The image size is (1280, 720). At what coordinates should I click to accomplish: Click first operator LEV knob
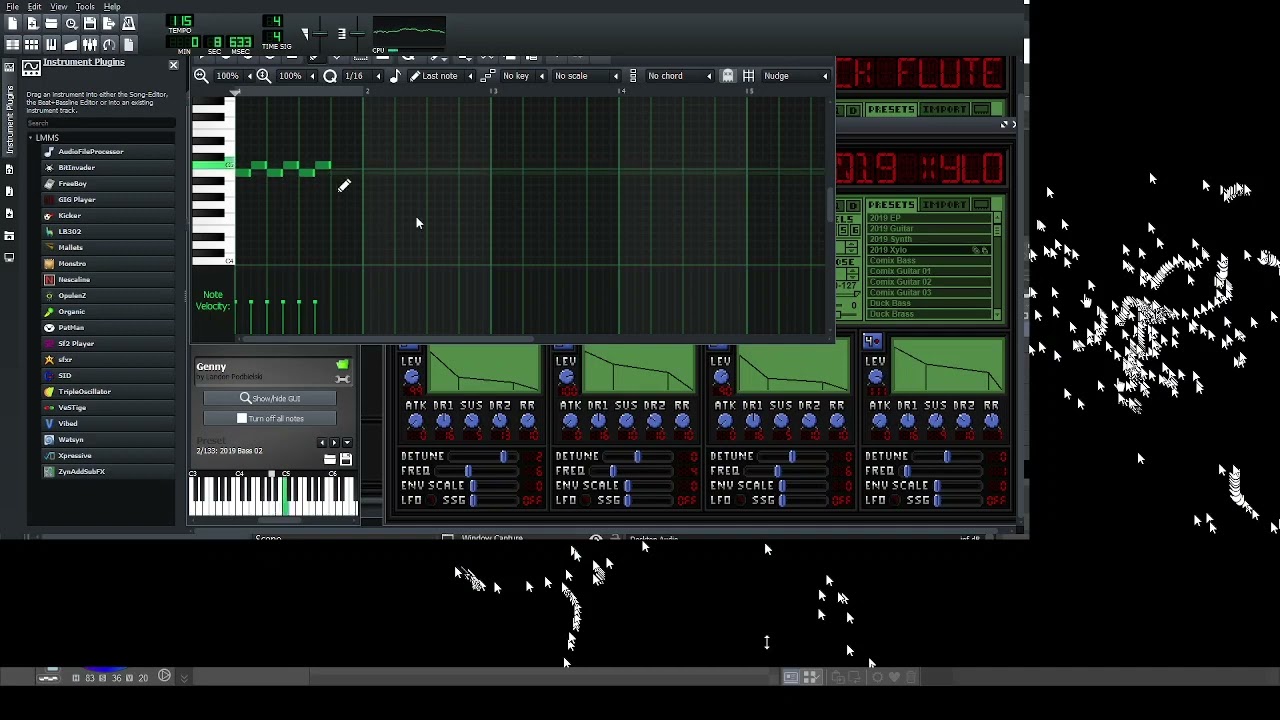[x=412, y=377]
